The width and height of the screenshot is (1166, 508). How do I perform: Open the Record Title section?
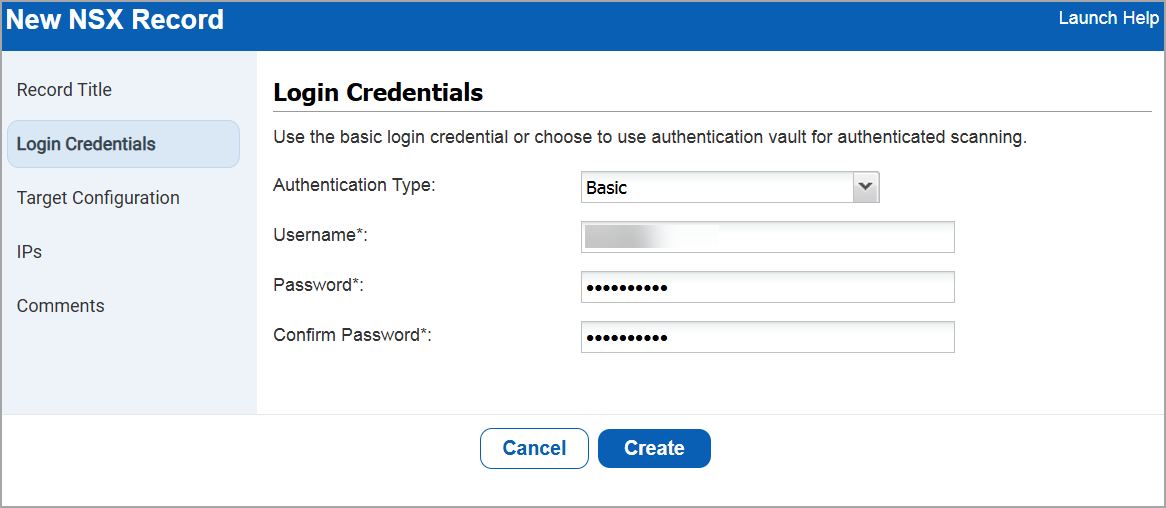[x=64, y=90]
